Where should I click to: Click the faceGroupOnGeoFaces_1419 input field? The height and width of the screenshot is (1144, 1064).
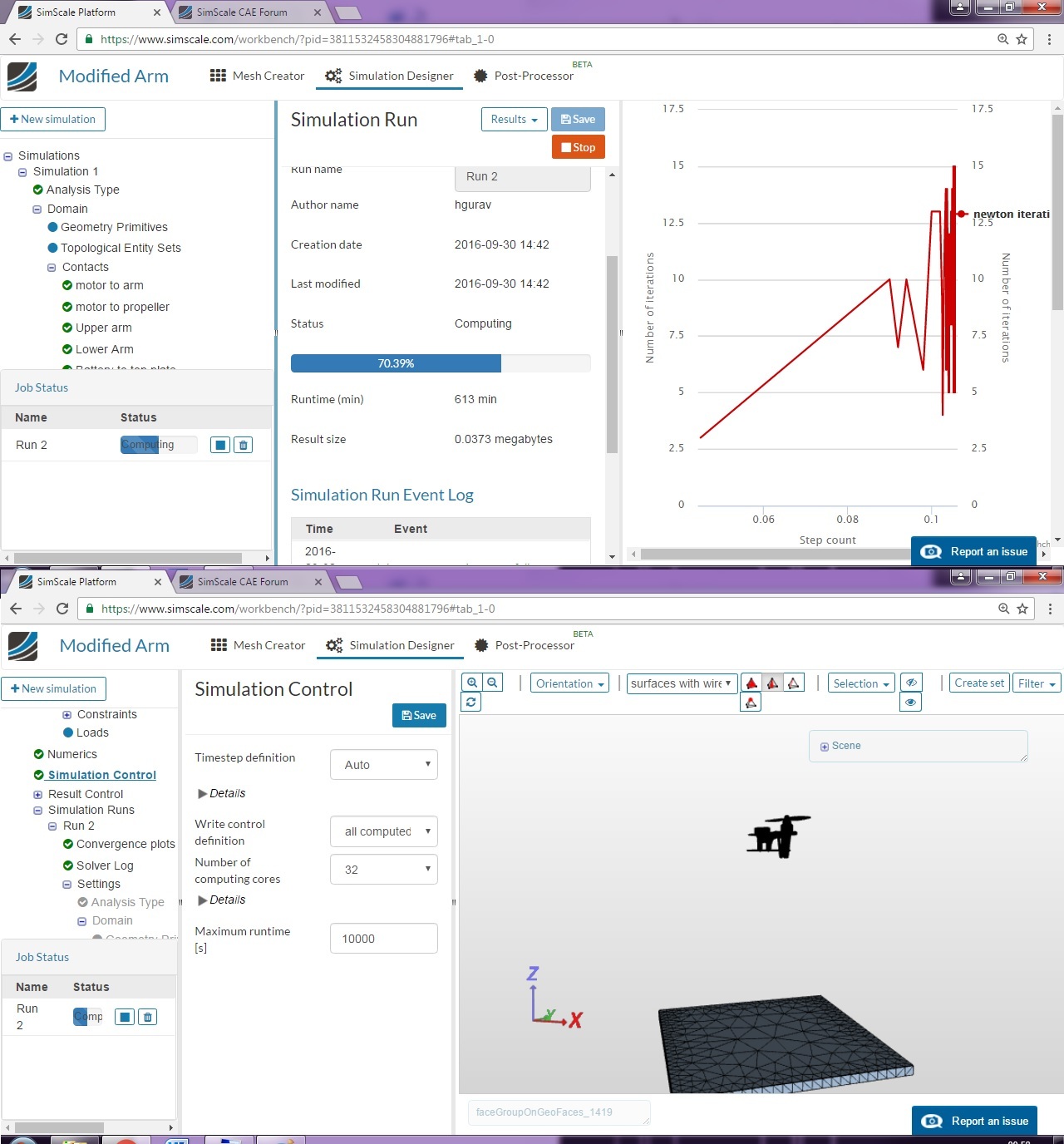pos(559,1112)
